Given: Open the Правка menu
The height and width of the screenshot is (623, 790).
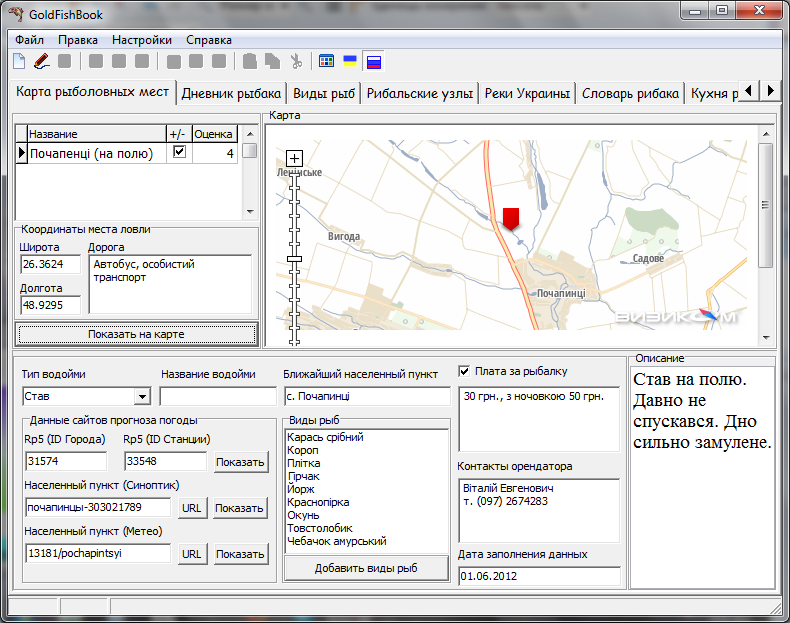Looking at the screenshot, I should (78, 40).
